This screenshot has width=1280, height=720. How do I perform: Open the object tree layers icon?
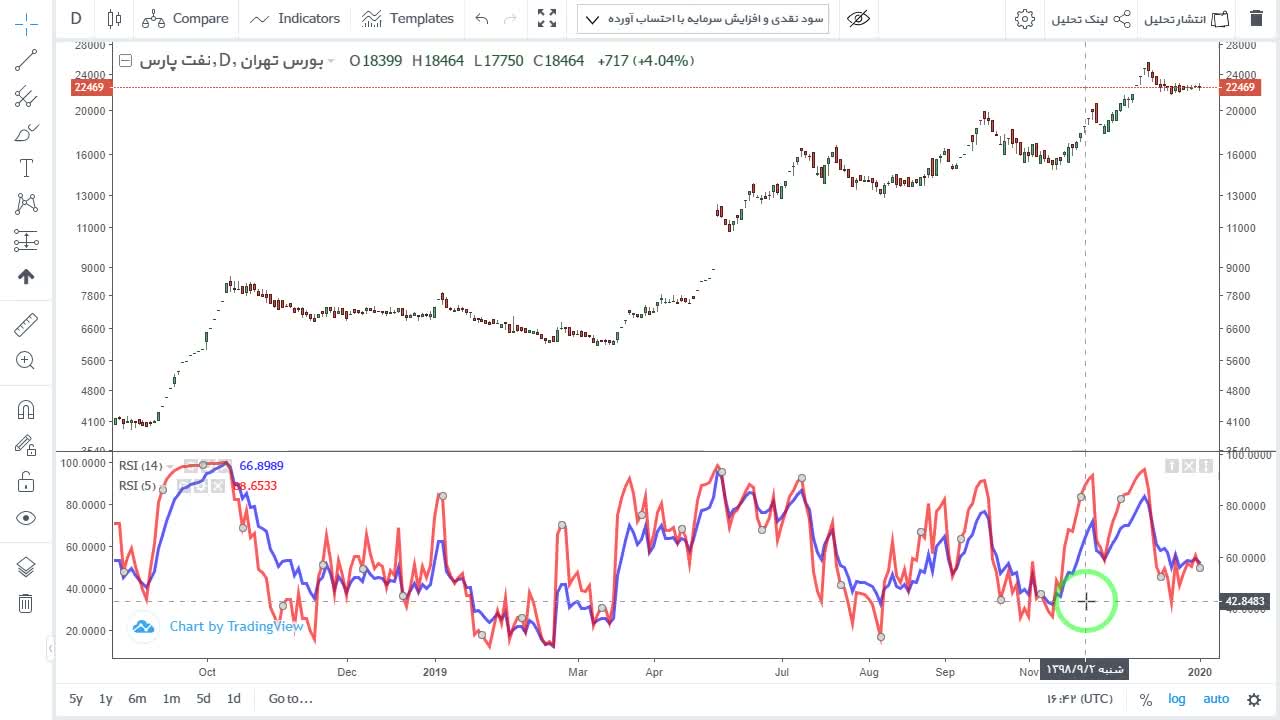point(26,567)
